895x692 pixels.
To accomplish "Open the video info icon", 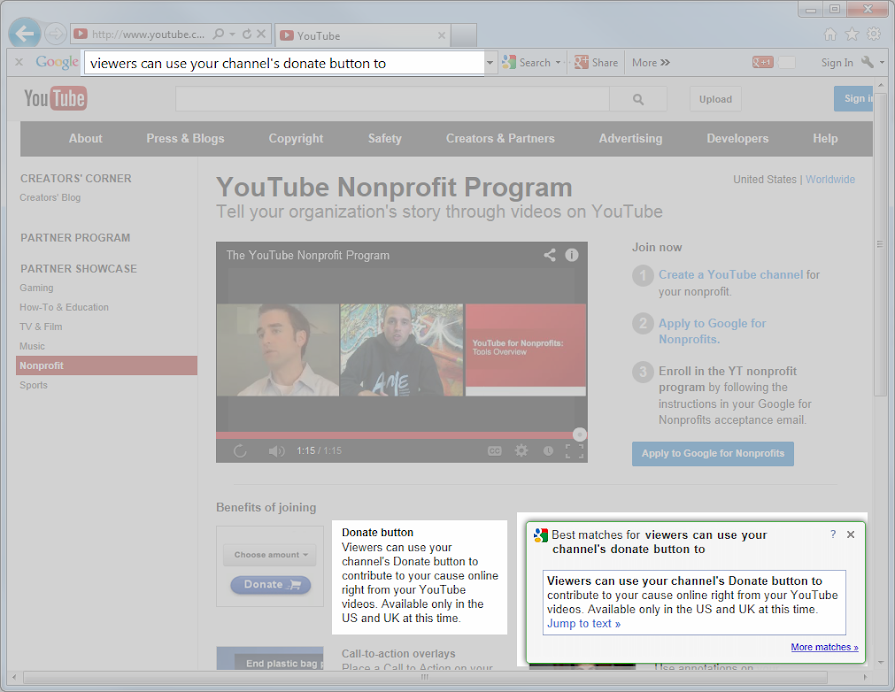I will (x=572, y=255).
